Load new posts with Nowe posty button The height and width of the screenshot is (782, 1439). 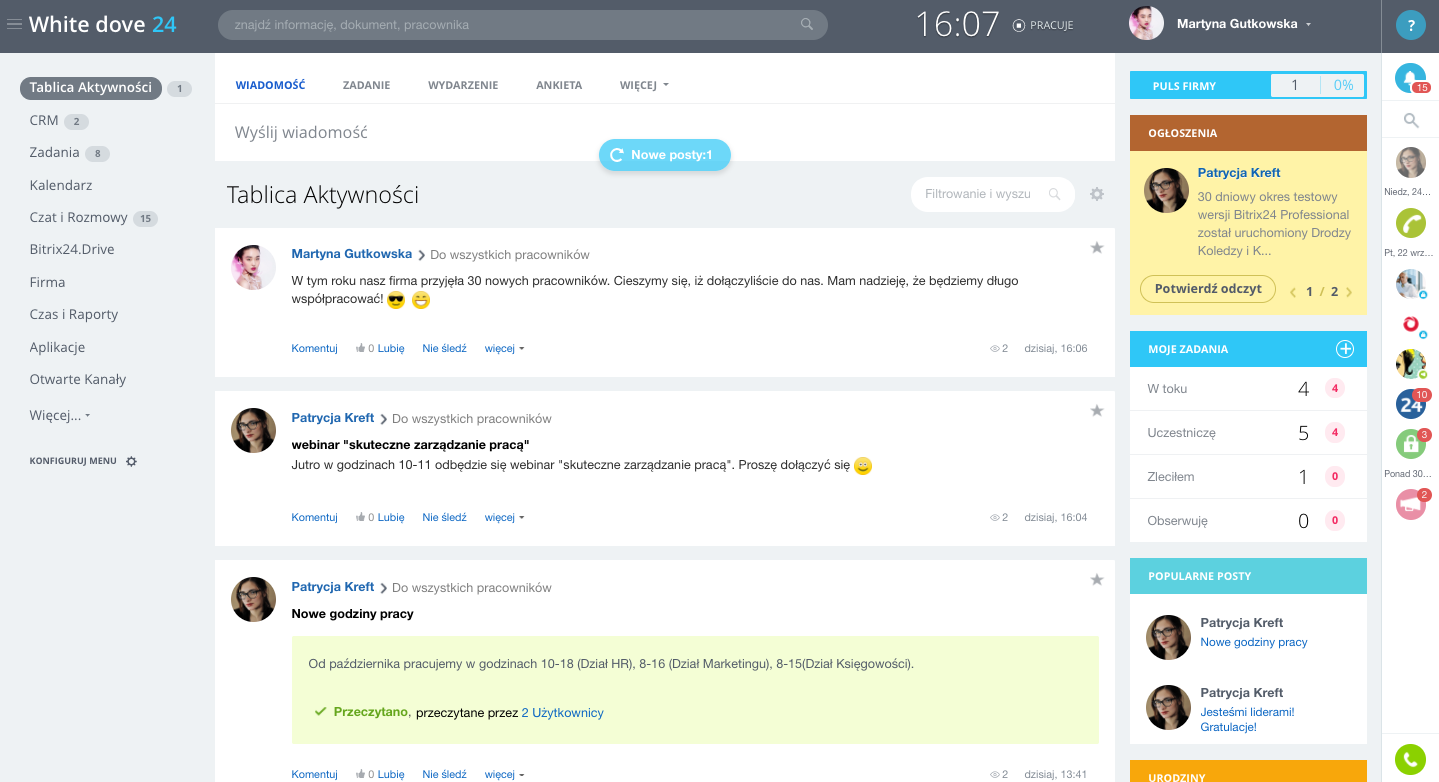664,155
